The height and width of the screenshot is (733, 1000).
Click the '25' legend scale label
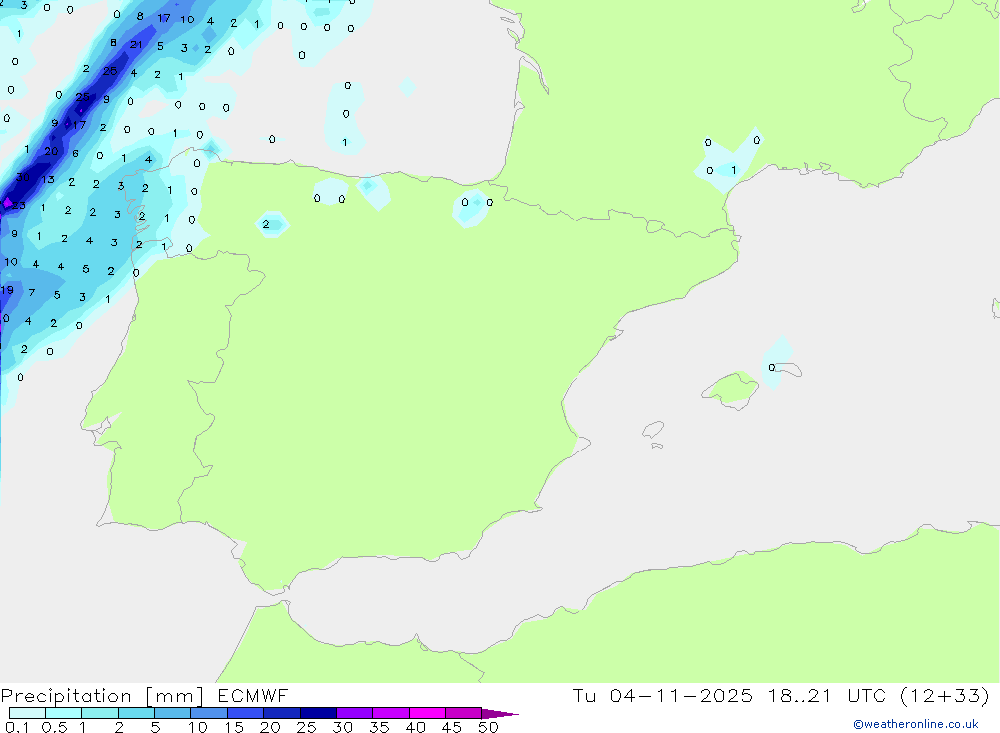[x=307, y=727]
